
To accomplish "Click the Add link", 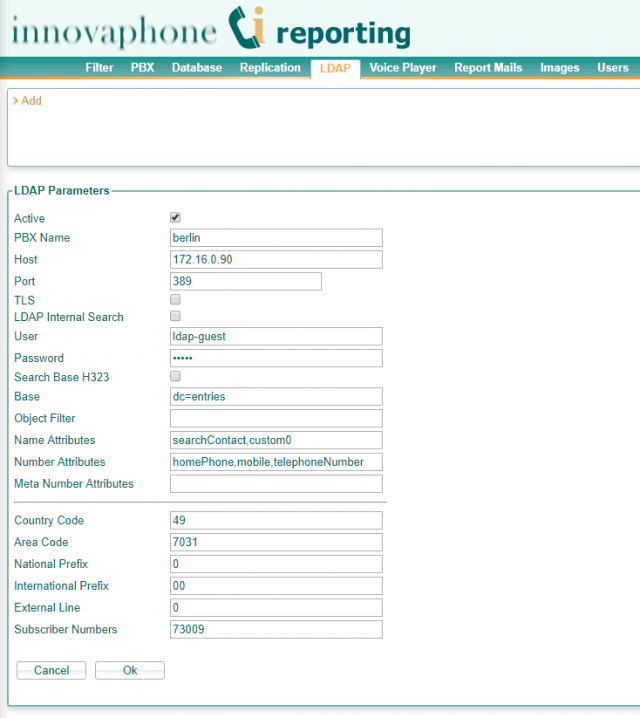I will (31, 101).
